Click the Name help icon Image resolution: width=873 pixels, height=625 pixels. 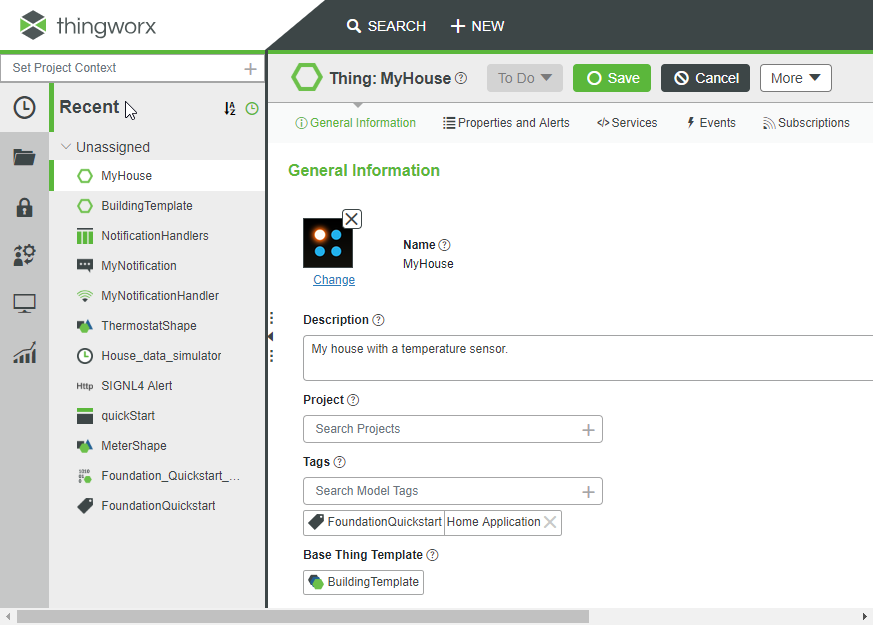pyautogui.click(x=444, y=245)
